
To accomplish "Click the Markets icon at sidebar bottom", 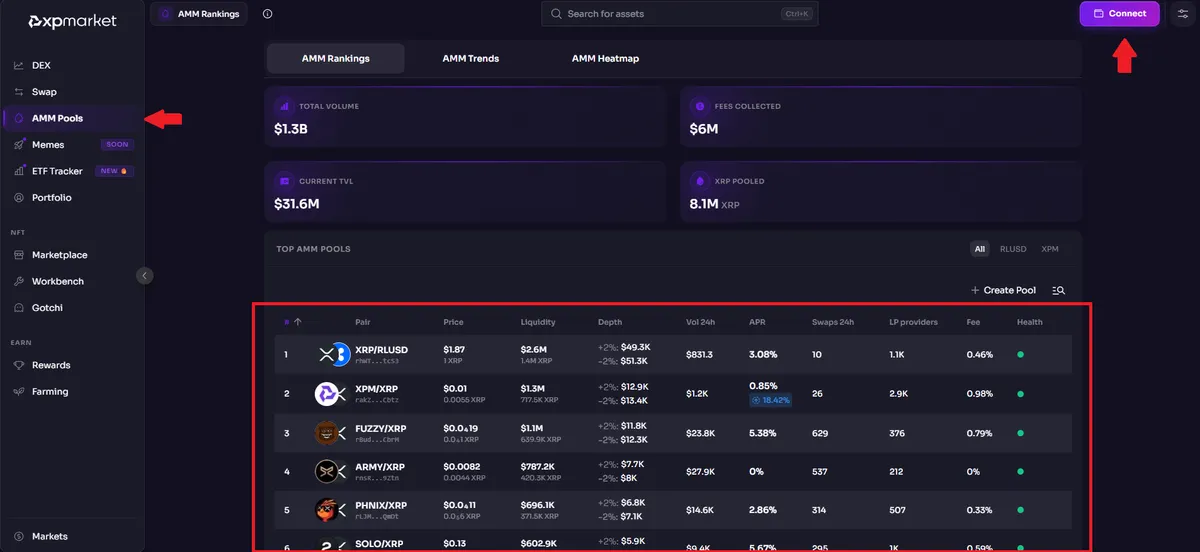I will [x=18, y=536].
